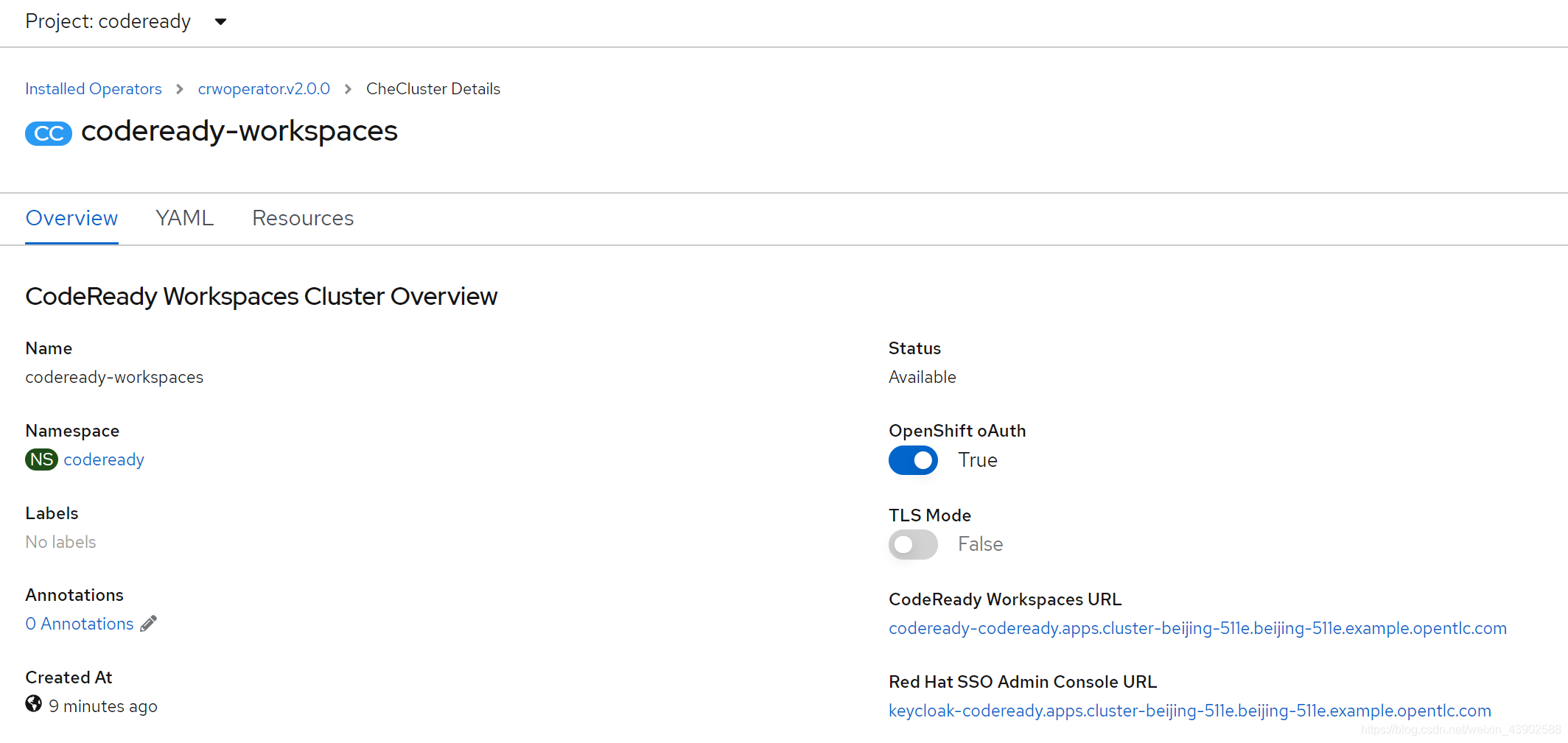The height and width of the screenshot is (743, 1568).
Task: Open the codeready namespace link
Action: [104, 459]
